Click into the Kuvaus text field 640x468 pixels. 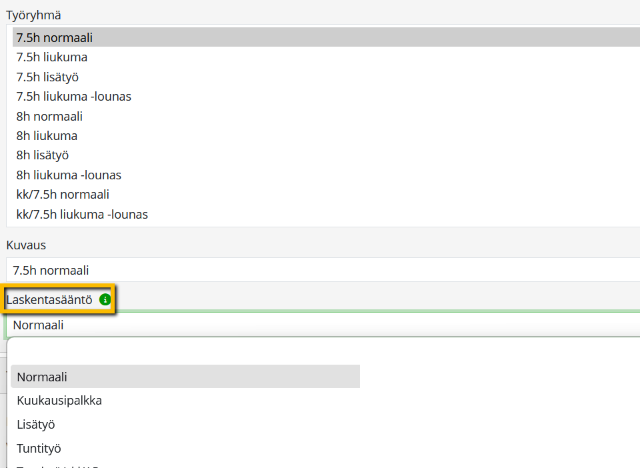pyautogui.click(x=320, y=270)
